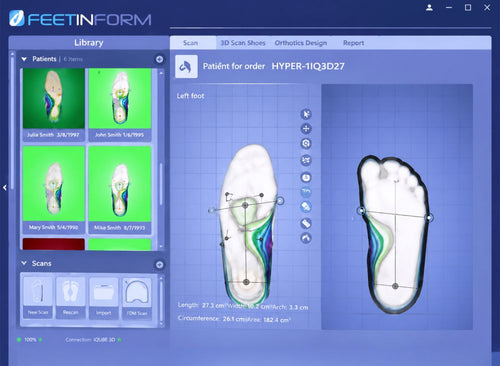Click the New Scan button label
This screenshot has width=500, height=366.
point(38,312)
